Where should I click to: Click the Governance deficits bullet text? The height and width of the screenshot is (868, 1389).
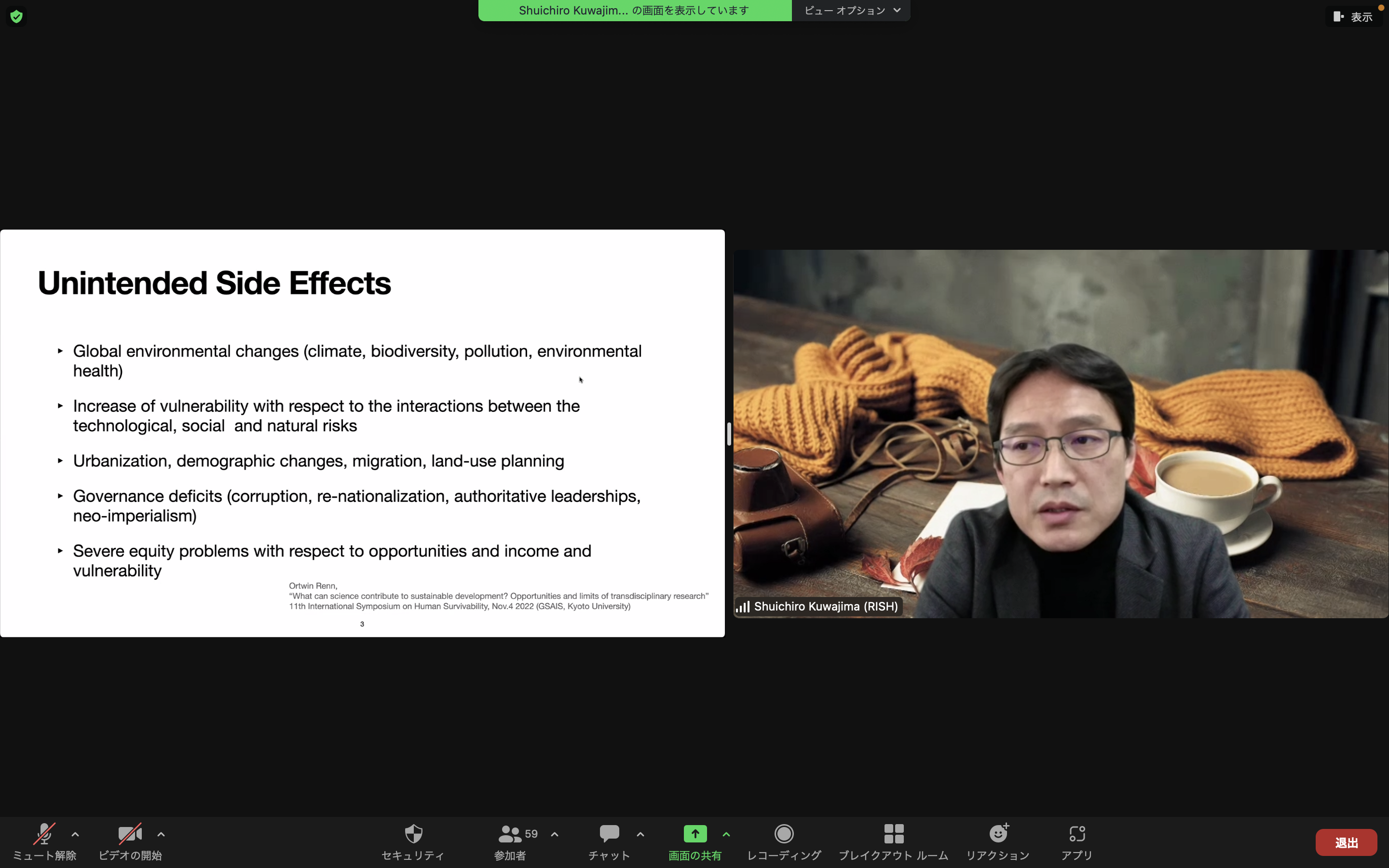click(x=357, y=506)
